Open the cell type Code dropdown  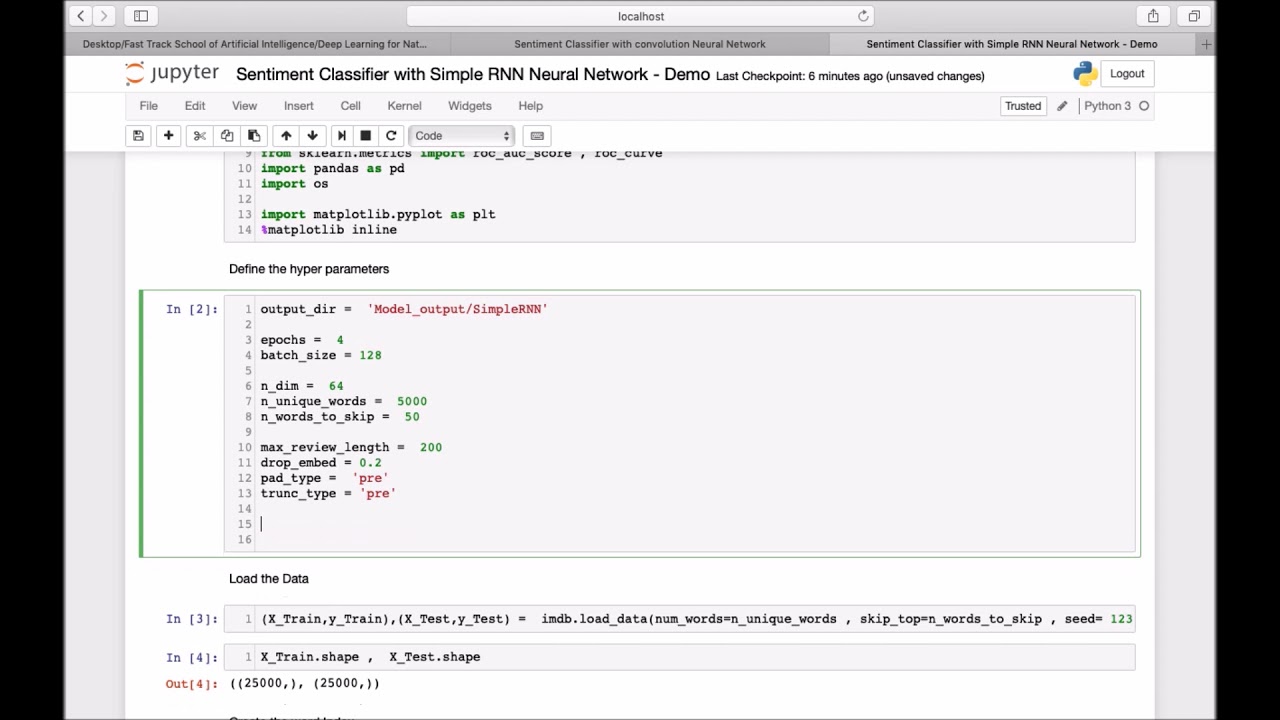(462, 136)
